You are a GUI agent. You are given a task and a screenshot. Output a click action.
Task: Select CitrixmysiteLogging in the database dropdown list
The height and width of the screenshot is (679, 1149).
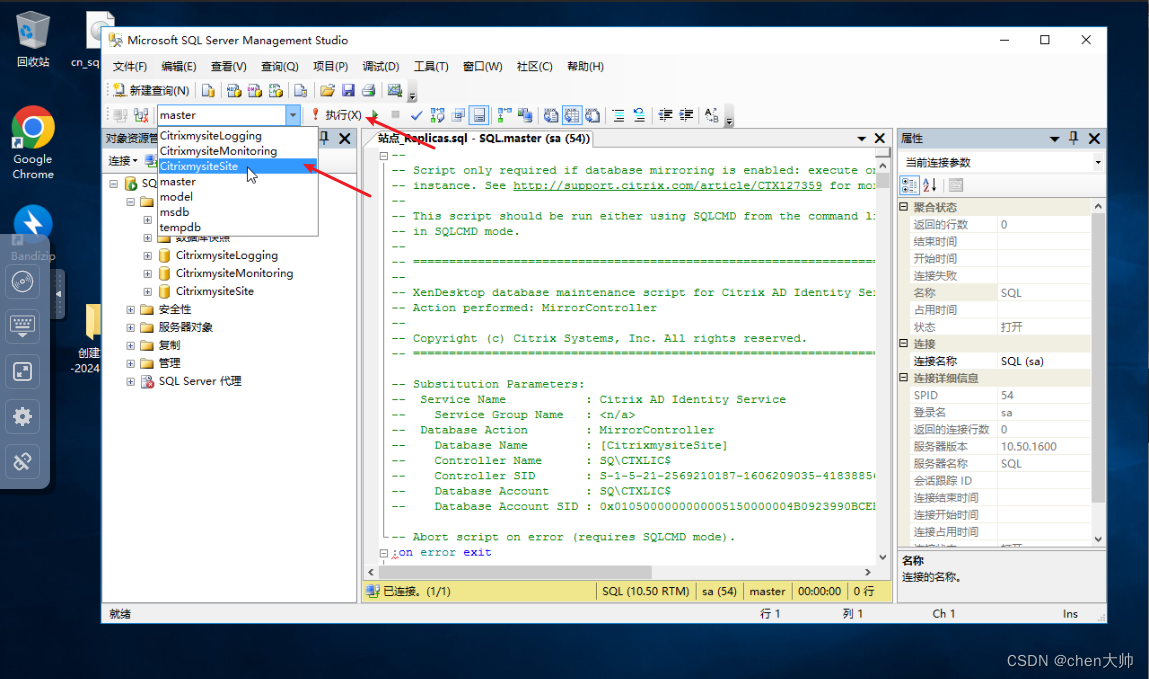pos(237,136)
